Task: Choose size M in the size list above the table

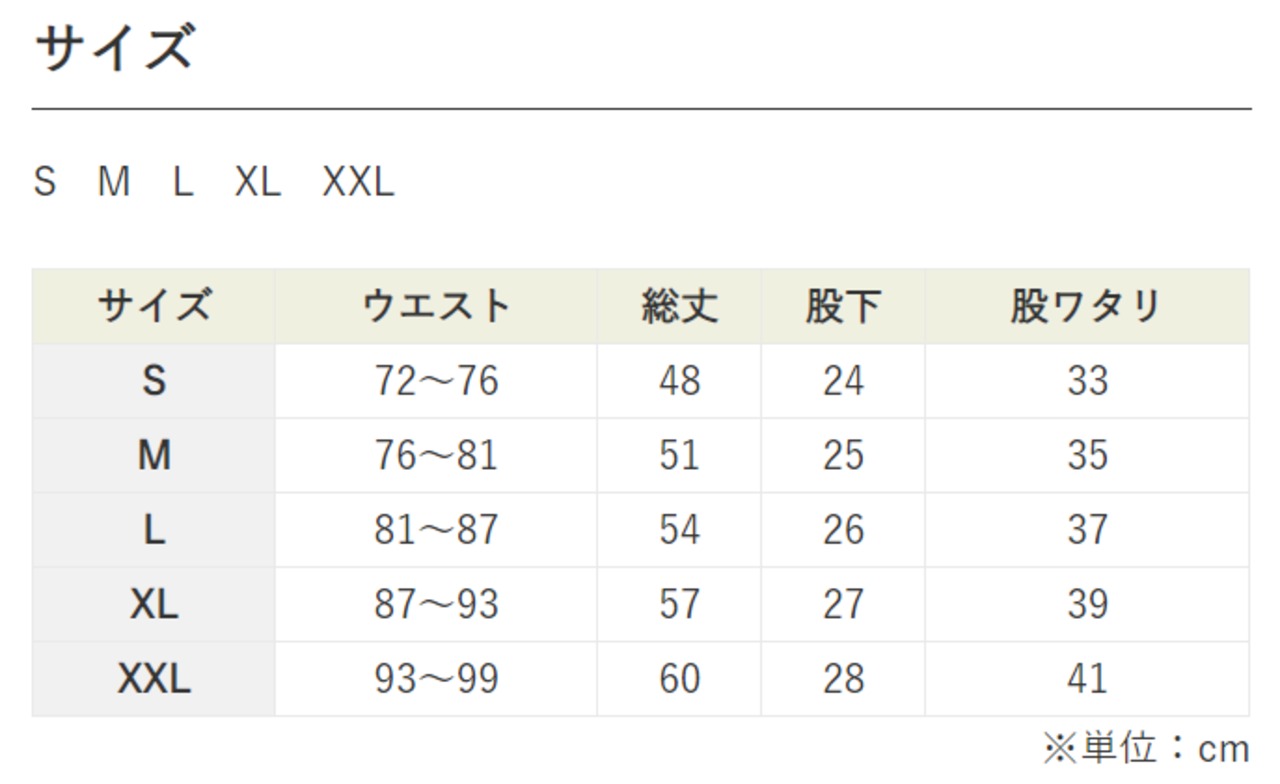Action: (x=114, y=182)
